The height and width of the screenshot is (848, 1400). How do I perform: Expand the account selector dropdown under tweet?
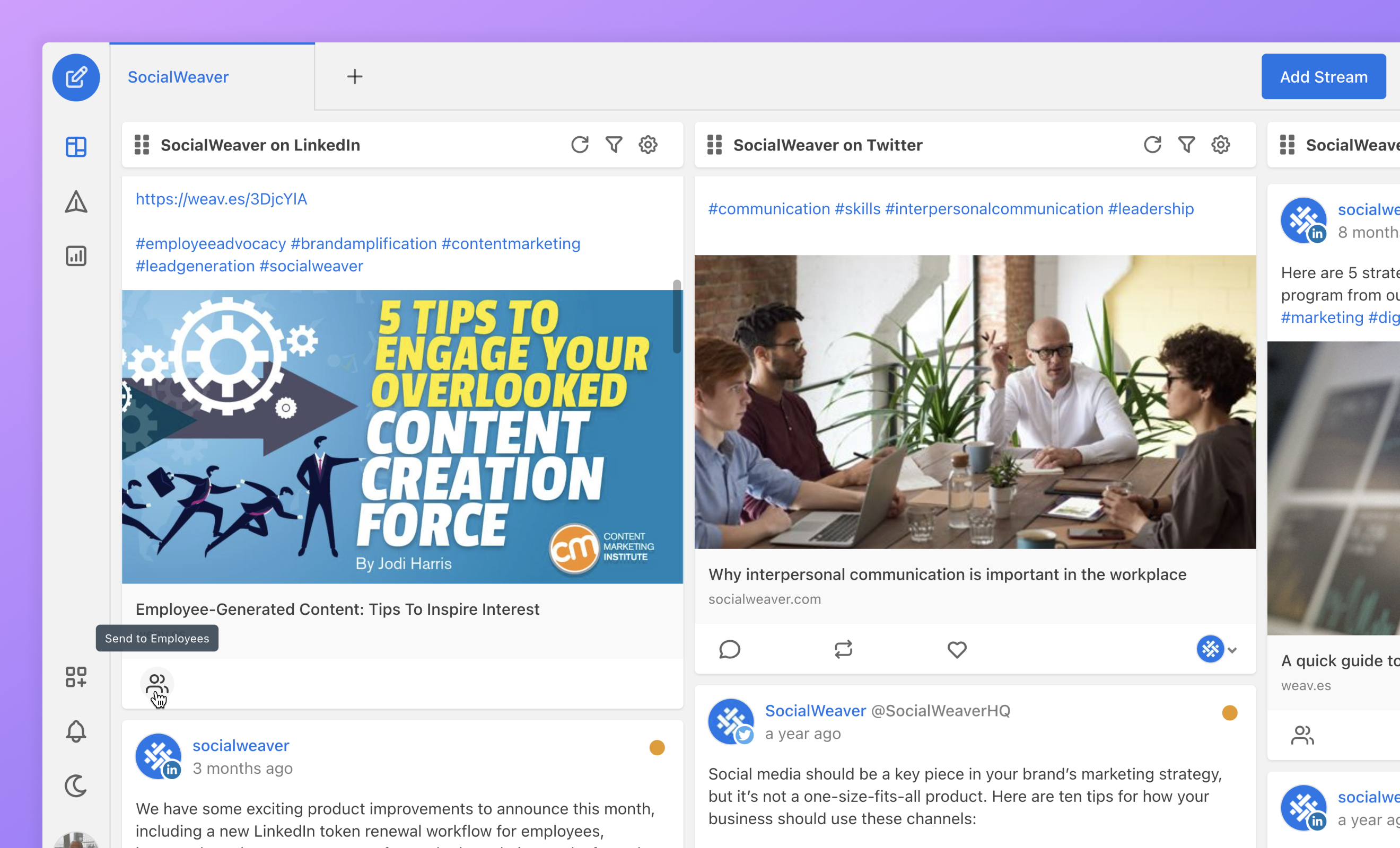pos(1218,649)
